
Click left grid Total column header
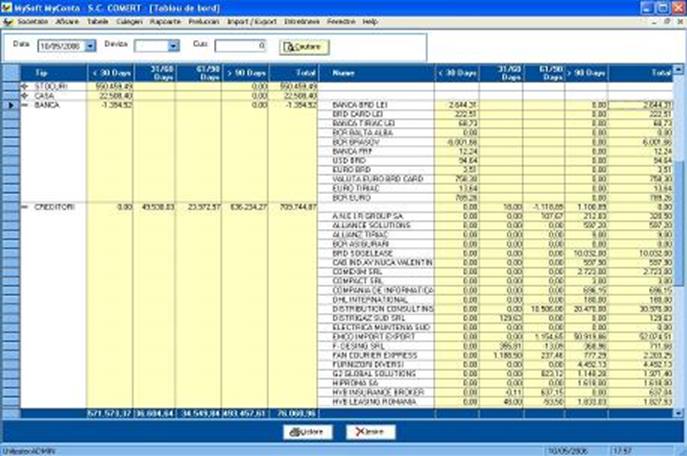point(293,73)
